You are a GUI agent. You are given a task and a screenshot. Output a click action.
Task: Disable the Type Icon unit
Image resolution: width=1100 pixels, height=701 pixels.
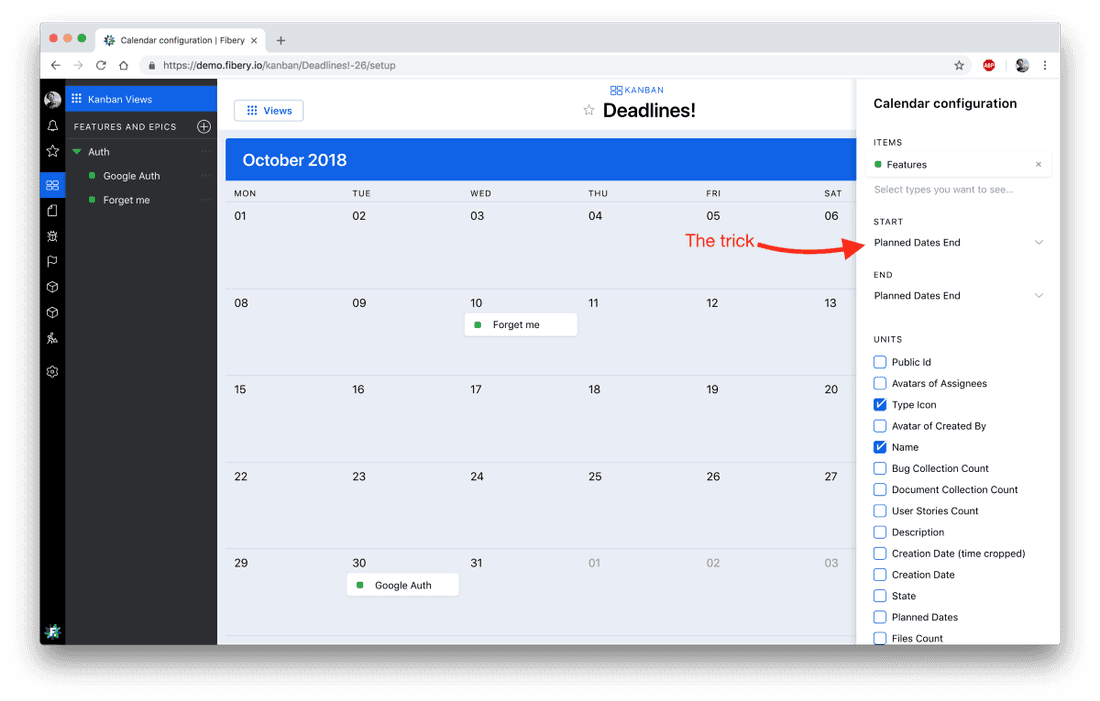point(879,404)
